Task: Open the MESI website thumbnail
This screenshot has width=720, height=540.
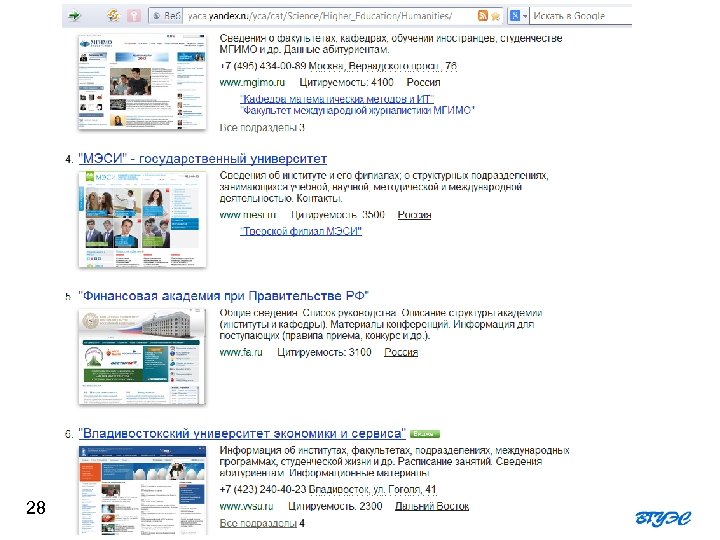Action: tap(142, 219)
